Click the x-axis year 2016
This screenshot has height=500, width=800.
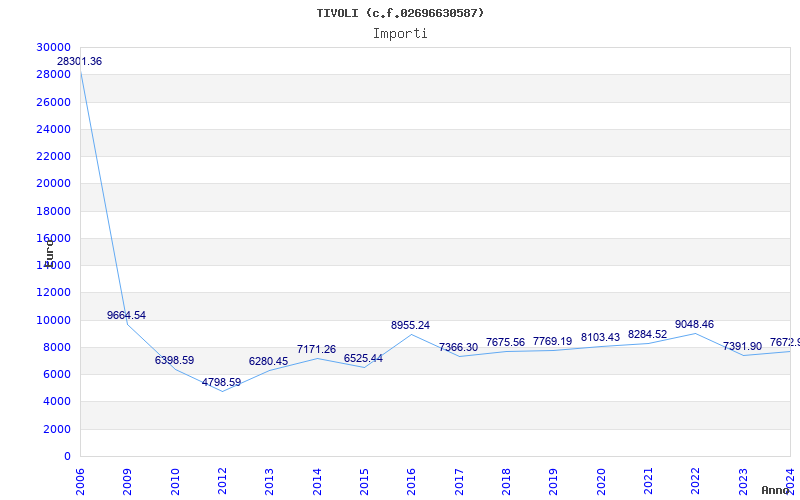point(411,481)
